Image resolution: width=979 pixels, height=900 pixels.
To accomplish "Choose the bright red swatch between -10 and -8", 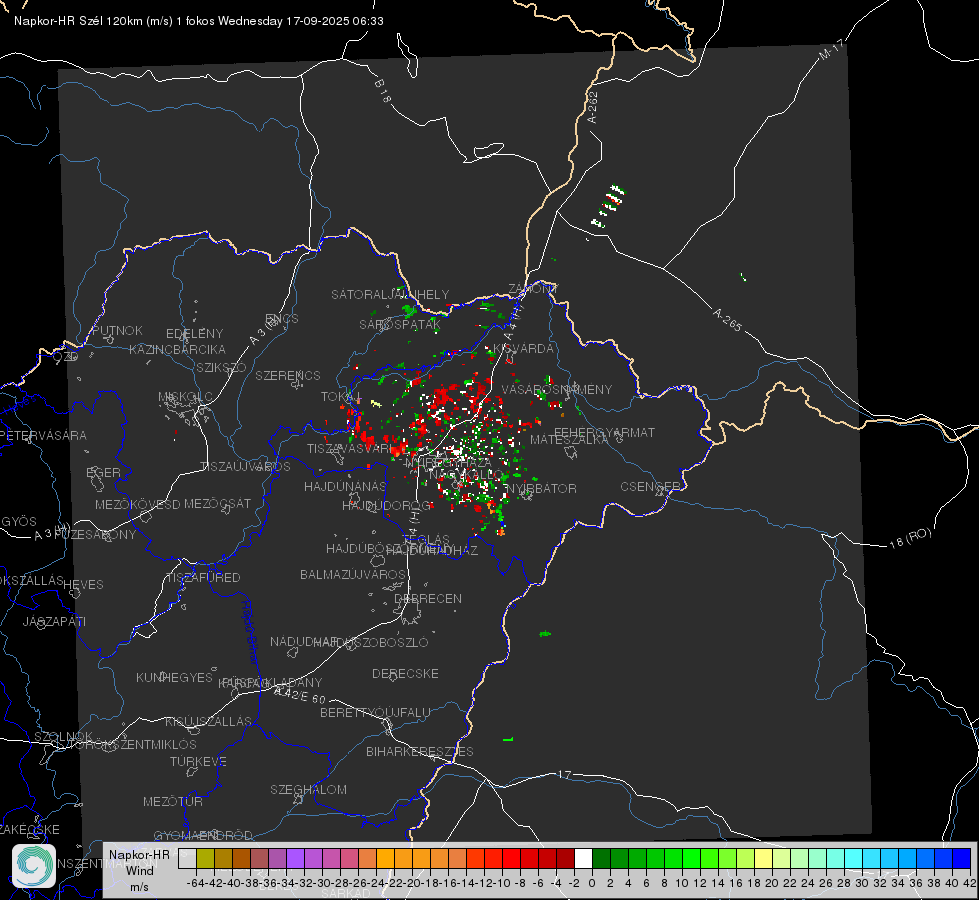I will pyautogui.click(x=511, y=858).
